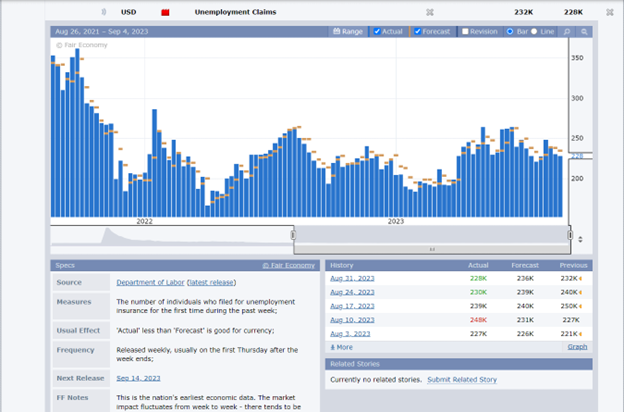The image size is (624, 412).
Task: Click the blue 228 value marker on y-axis
Action: coord(577,156)
